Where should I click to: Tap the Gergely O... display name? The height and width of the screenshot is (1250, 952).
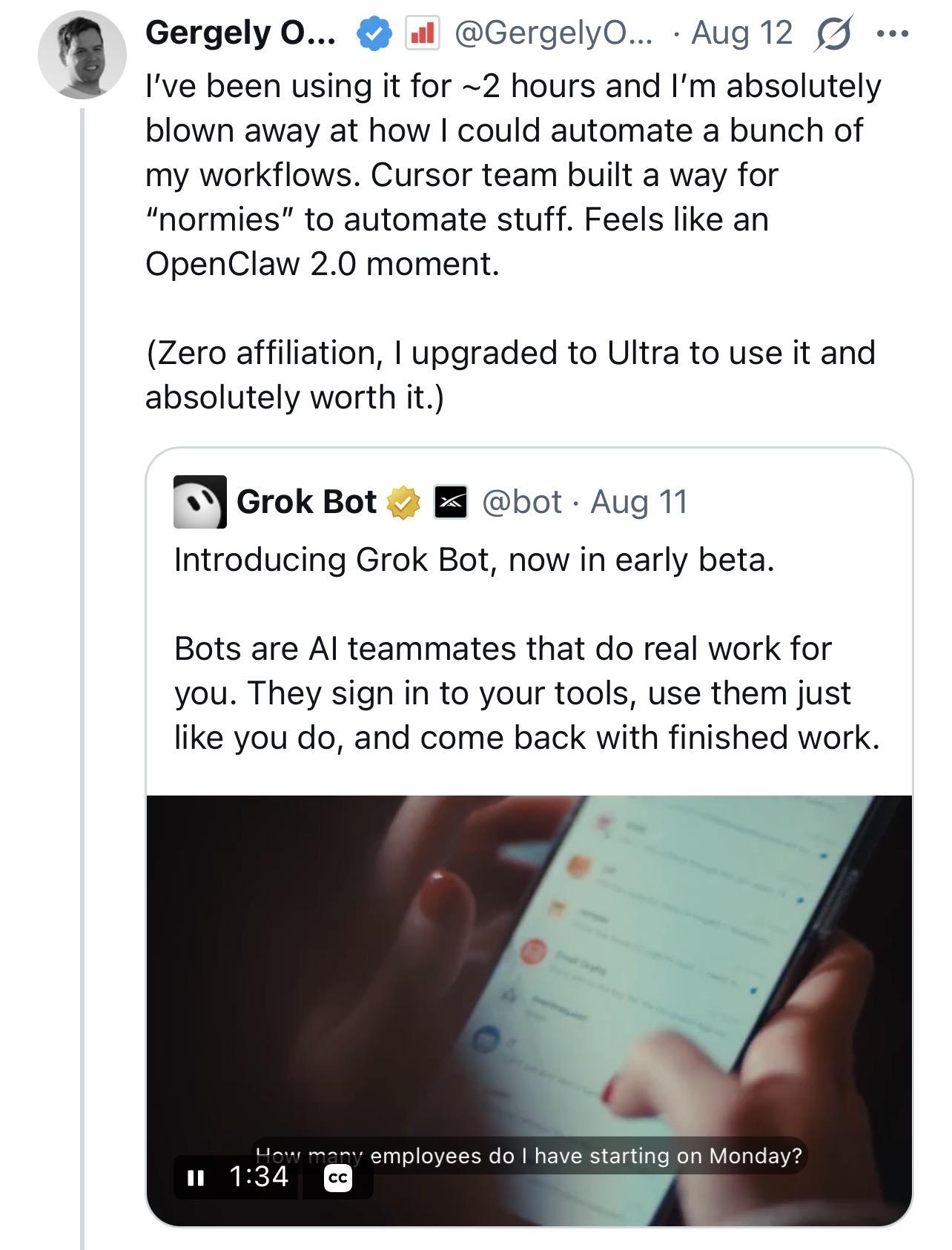[x=240, y=33]
